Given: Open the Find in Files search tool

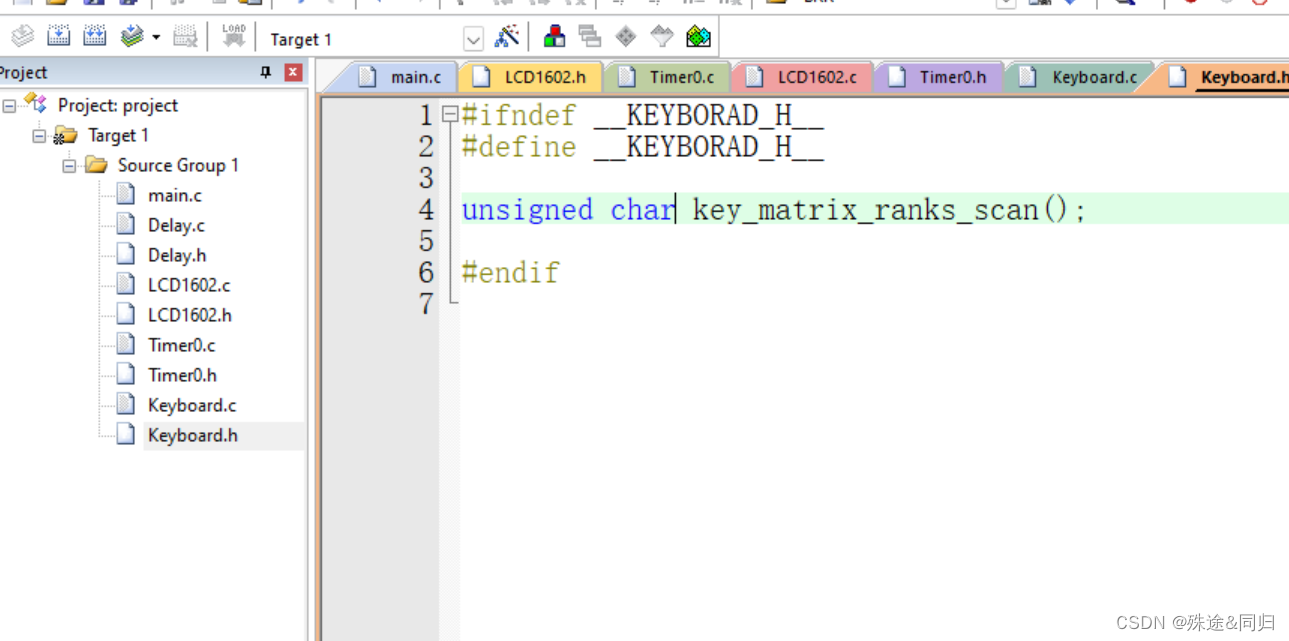Looking at the screenshot, I should tap(1040, 5).
